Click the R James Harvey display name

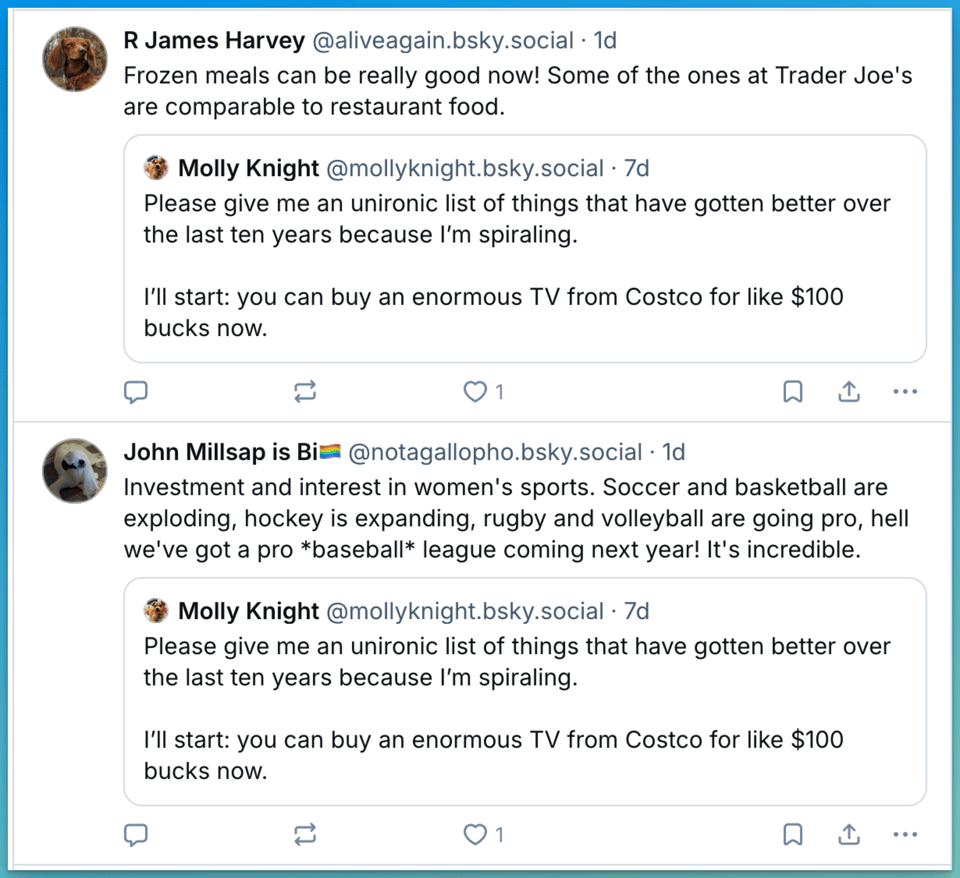click(214, 41)
